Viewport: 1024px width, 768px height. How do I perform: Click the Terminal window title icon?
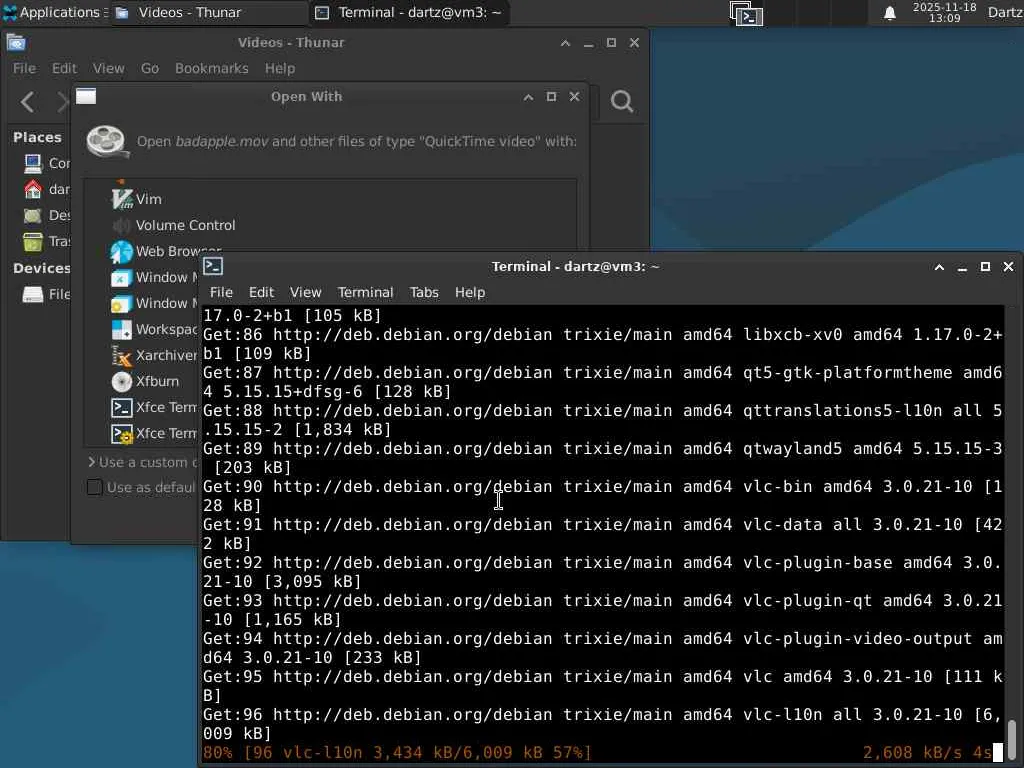pos(213,266)
